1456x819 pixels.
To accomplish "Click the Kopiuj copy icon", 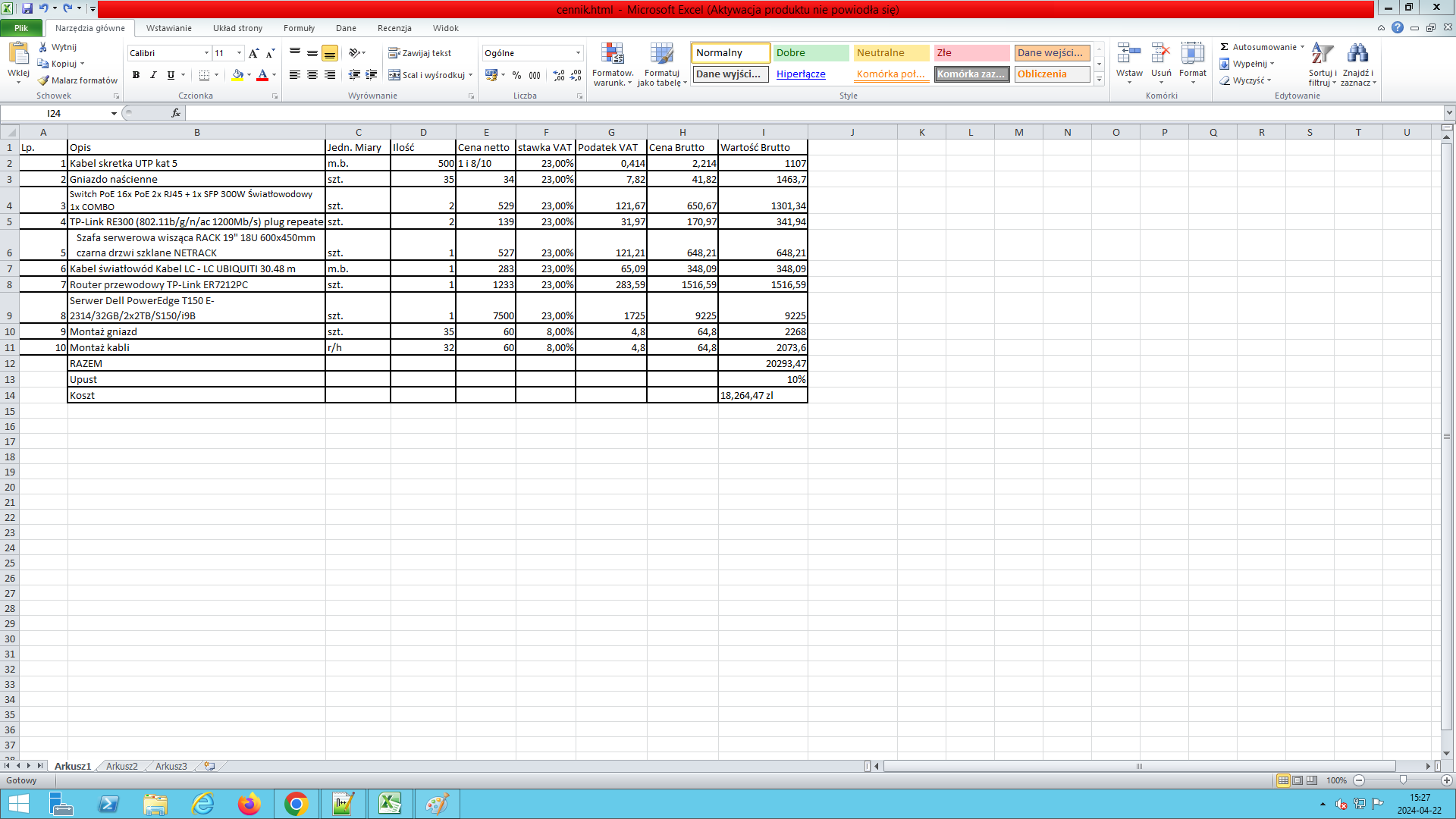I will [43, 64].
